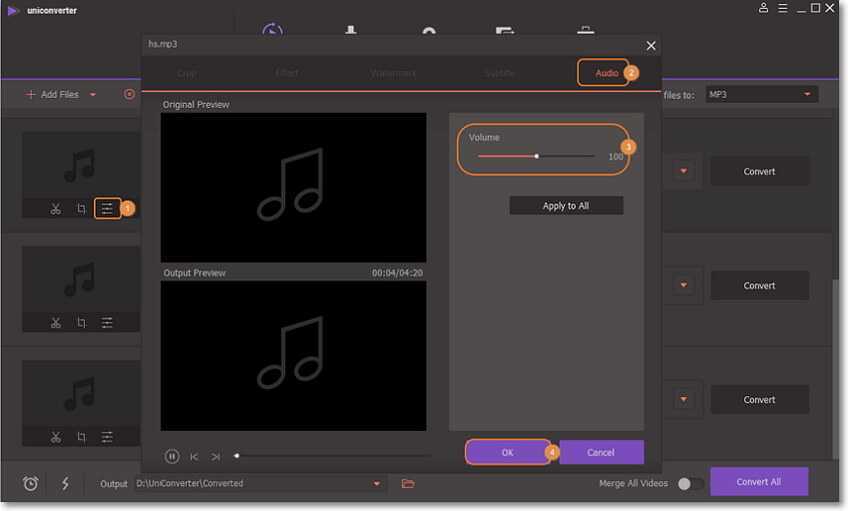
Task: Open the user account icon
Action: click(x=765, y=9)
